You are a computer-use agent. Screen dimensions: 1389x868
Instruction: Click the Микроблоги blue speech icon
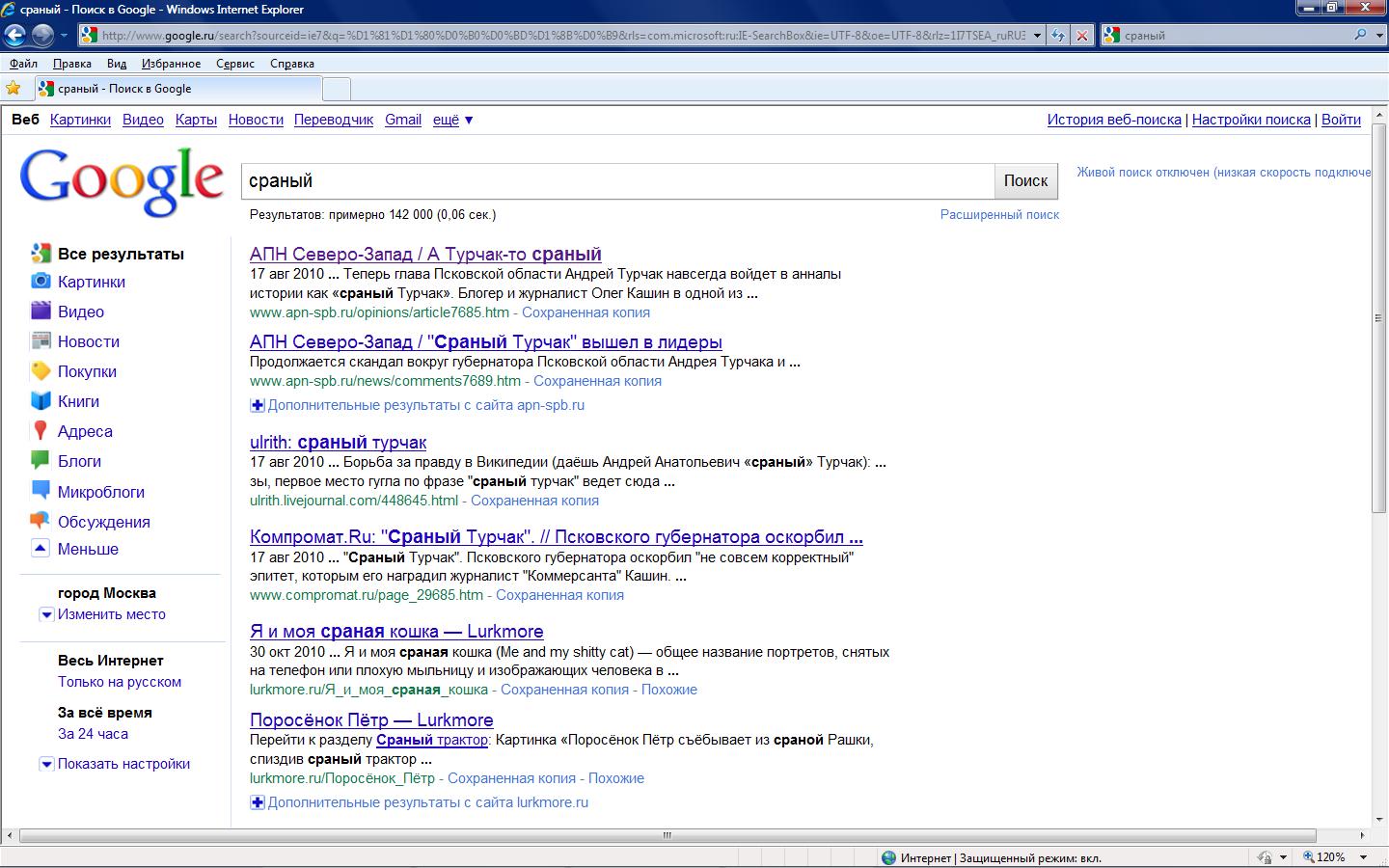pos(41,491)
